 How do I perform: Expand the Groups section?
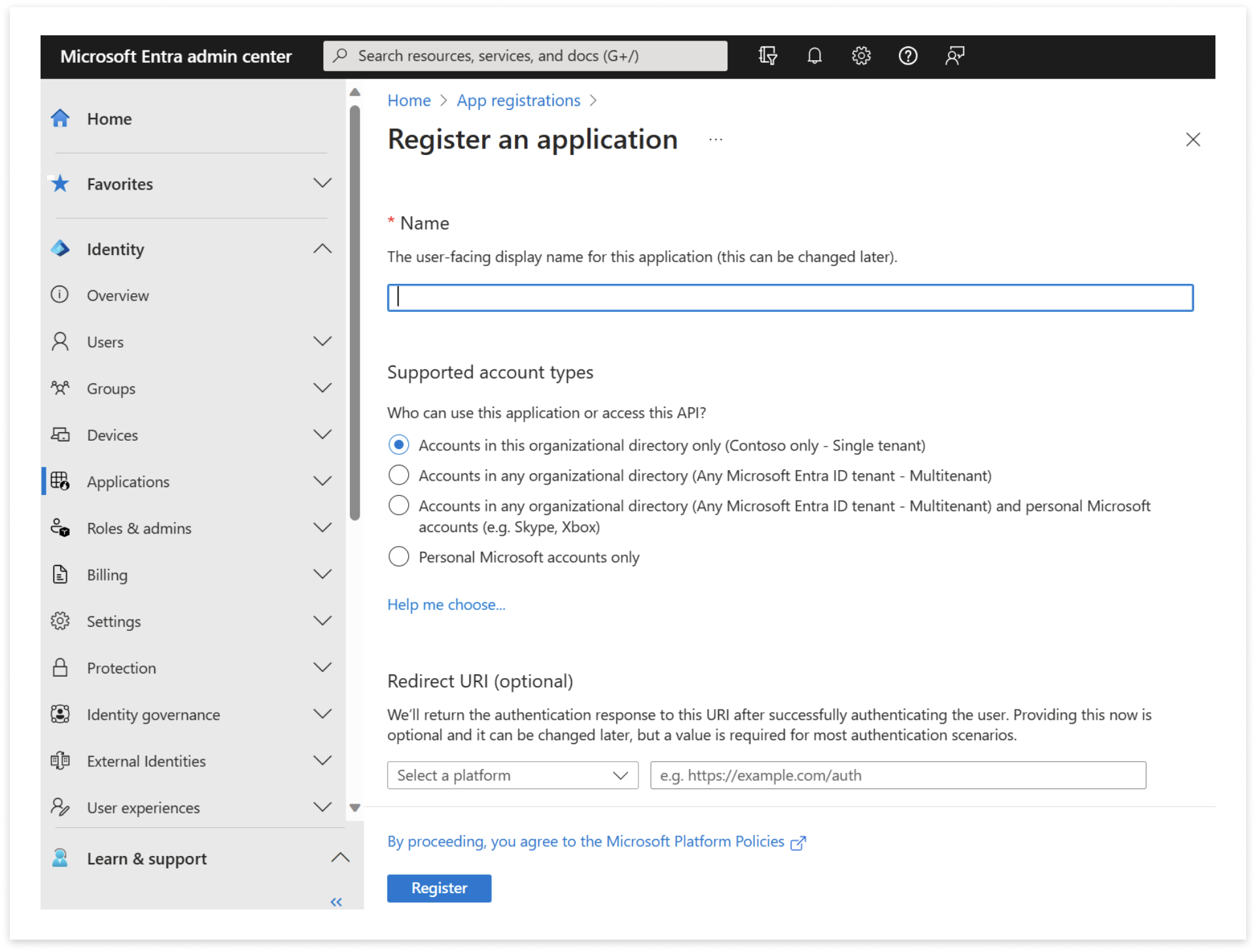pyautogui.click(x=323, y=388)
